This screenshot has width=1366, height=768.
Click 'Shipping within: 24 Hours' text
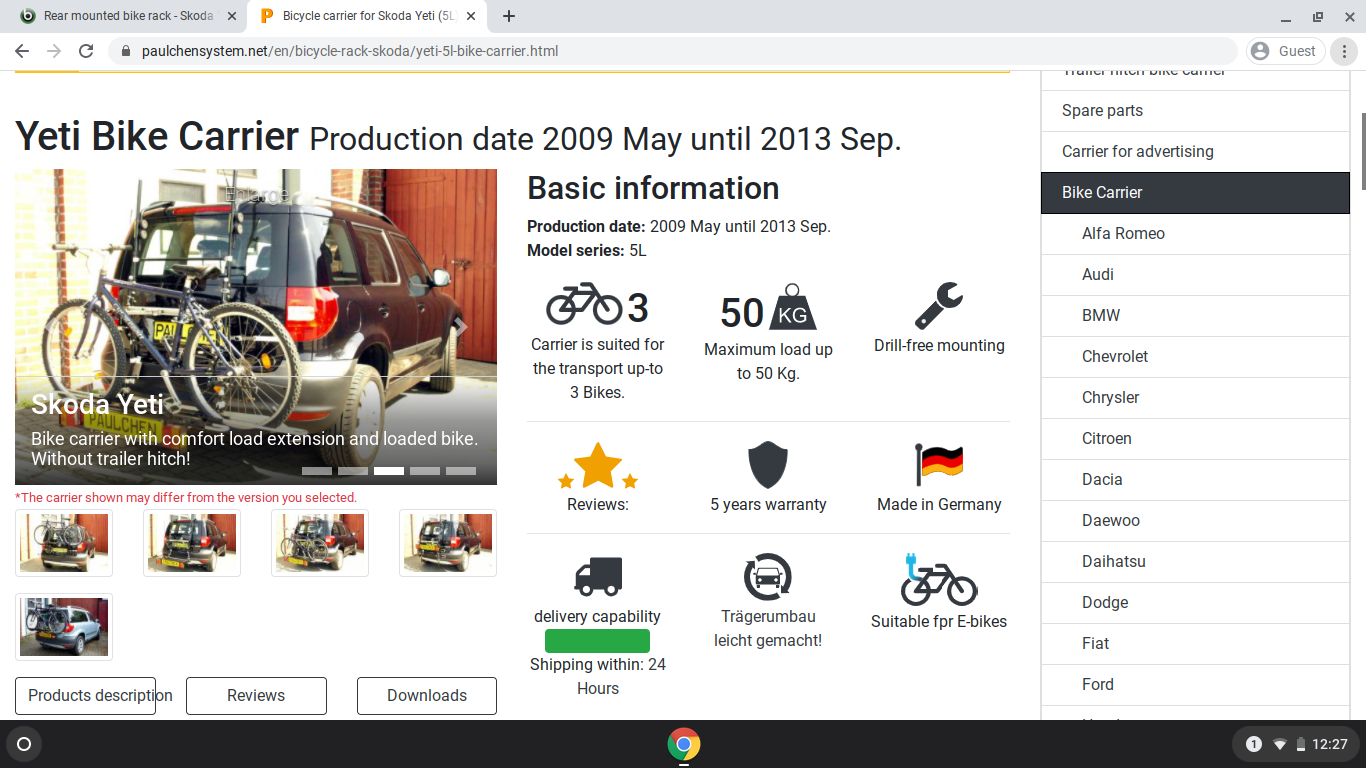point(598,676)
